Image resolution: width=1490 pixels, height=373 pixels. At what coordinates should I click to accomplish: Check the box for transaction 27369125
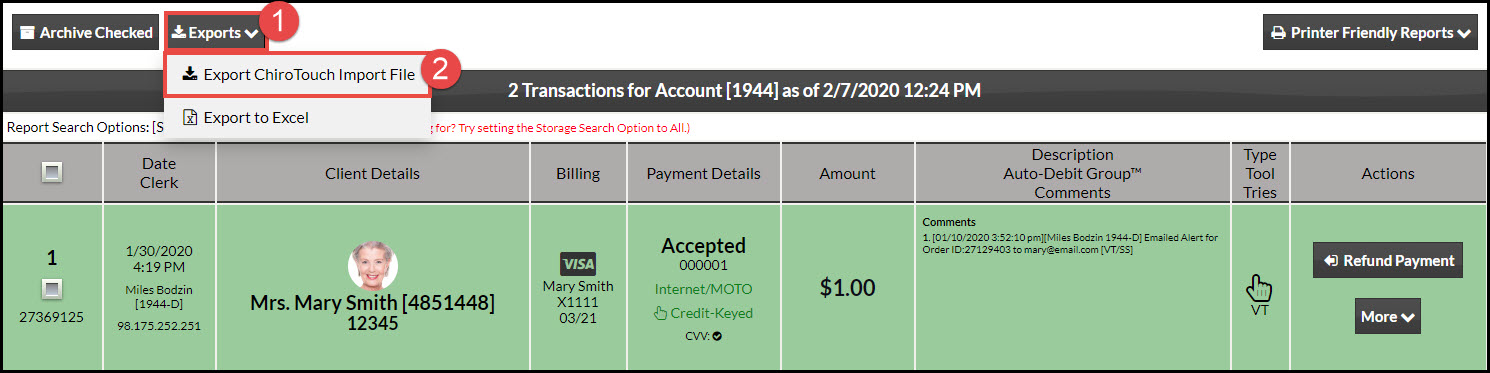[x=52, y=289]
